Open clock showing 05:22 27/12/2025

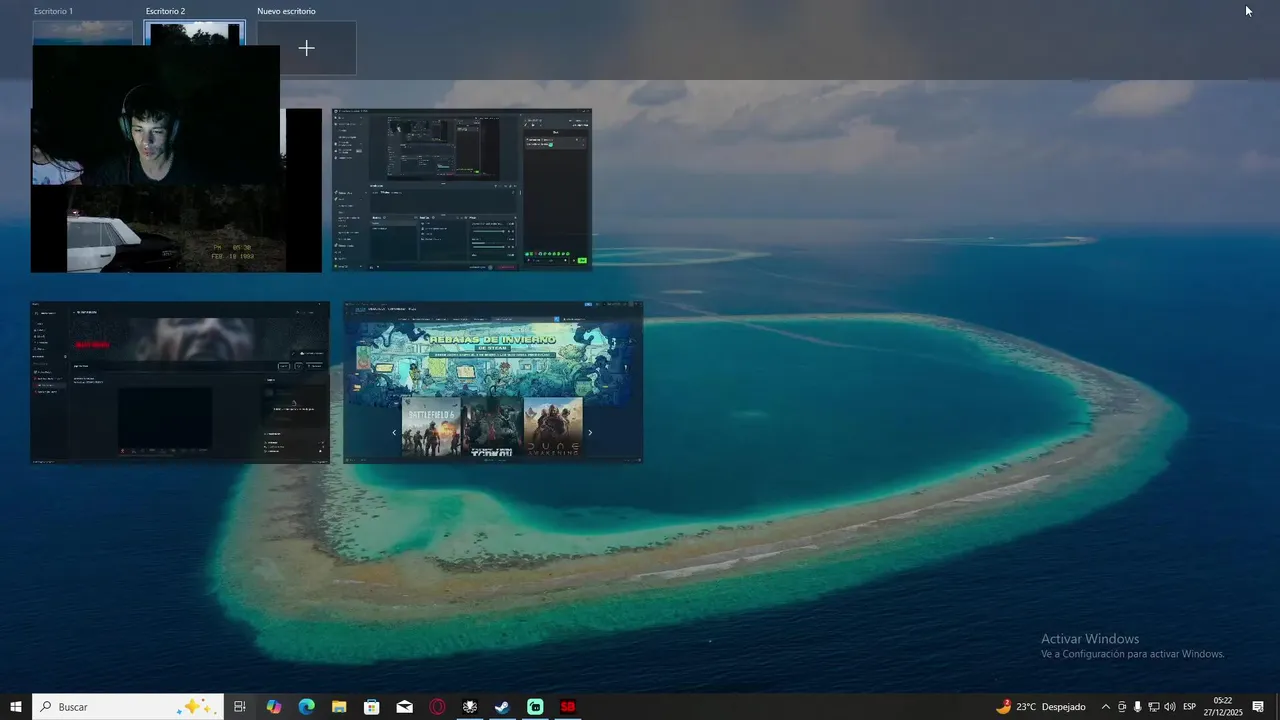(x=1223, y=707)
